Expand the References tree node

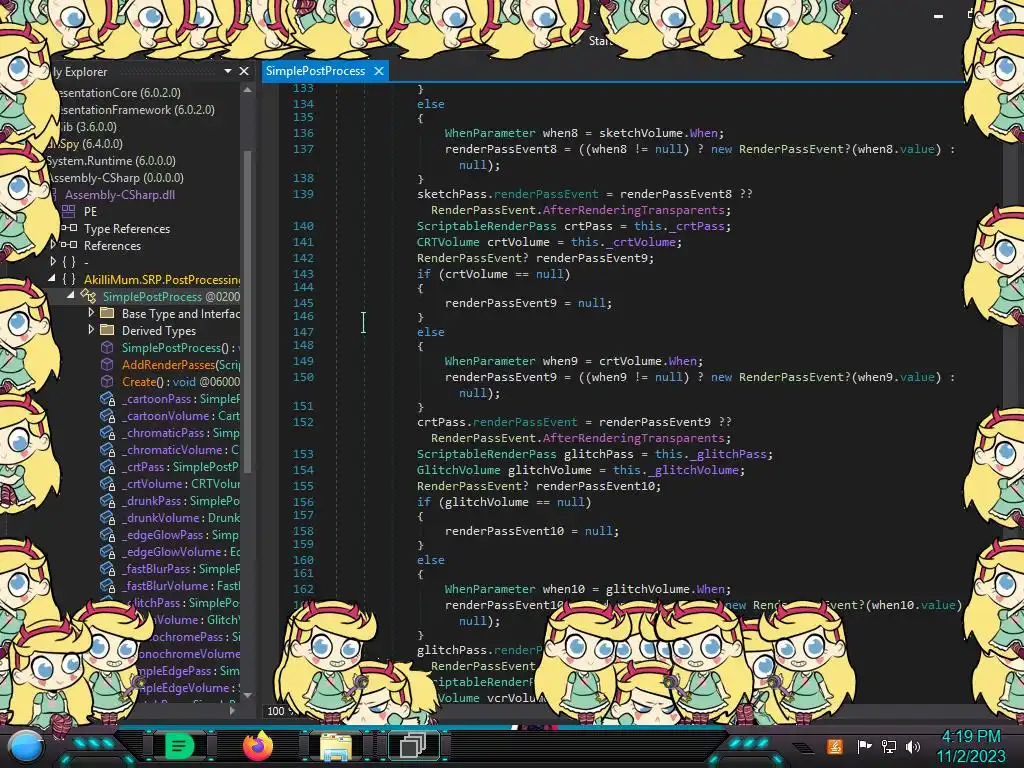(54, 244)
